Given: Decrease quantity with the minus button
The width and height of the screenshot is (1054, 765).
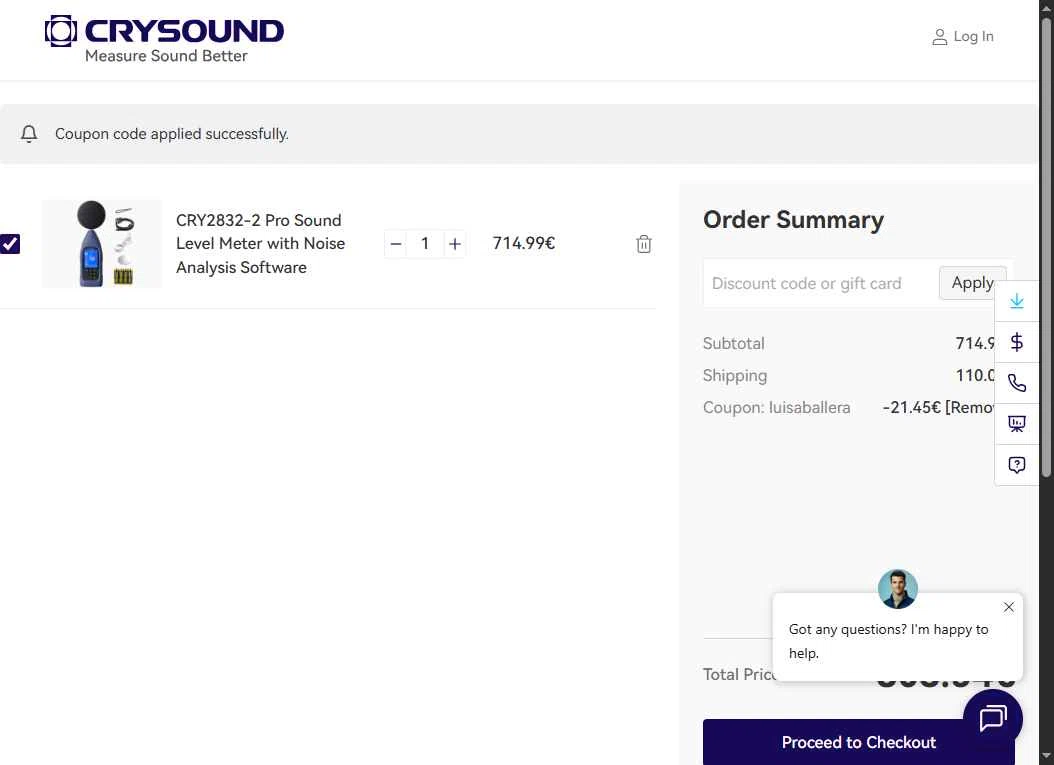Looking at the screenshot, I should (396, 244).
